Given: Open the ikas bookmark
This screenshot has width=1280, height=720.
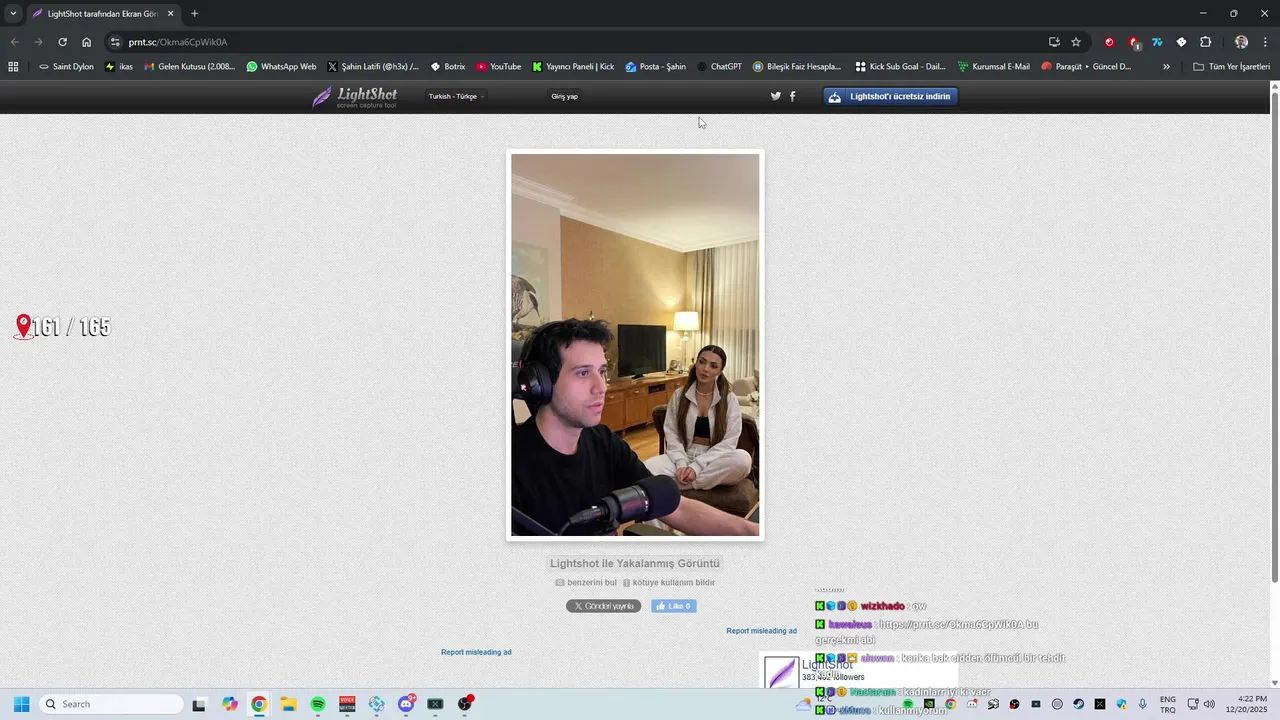Looking at the screenshot, I should [119, 67].
